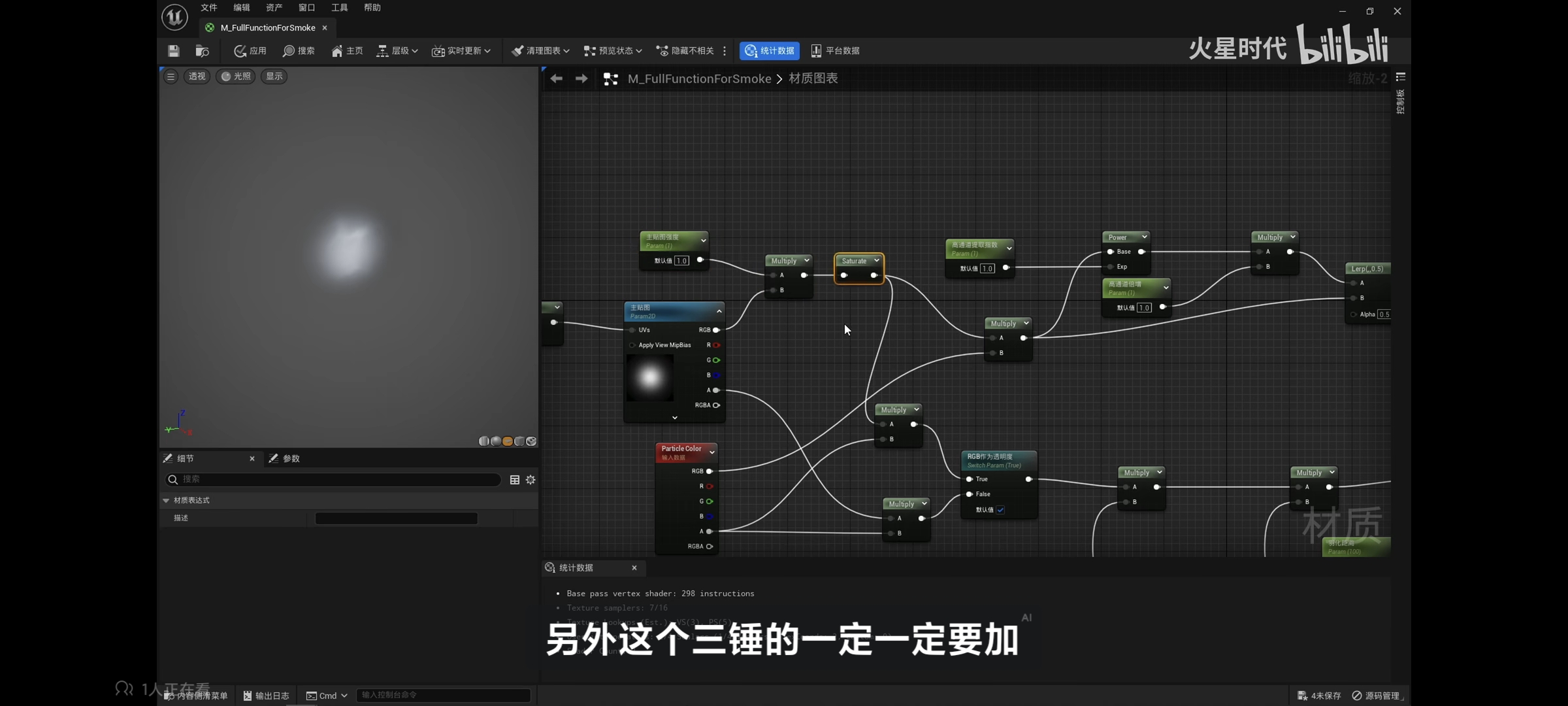Click the 主页 (Home) toolbar button
This screenshot has width=1568, height=706.
347,50
